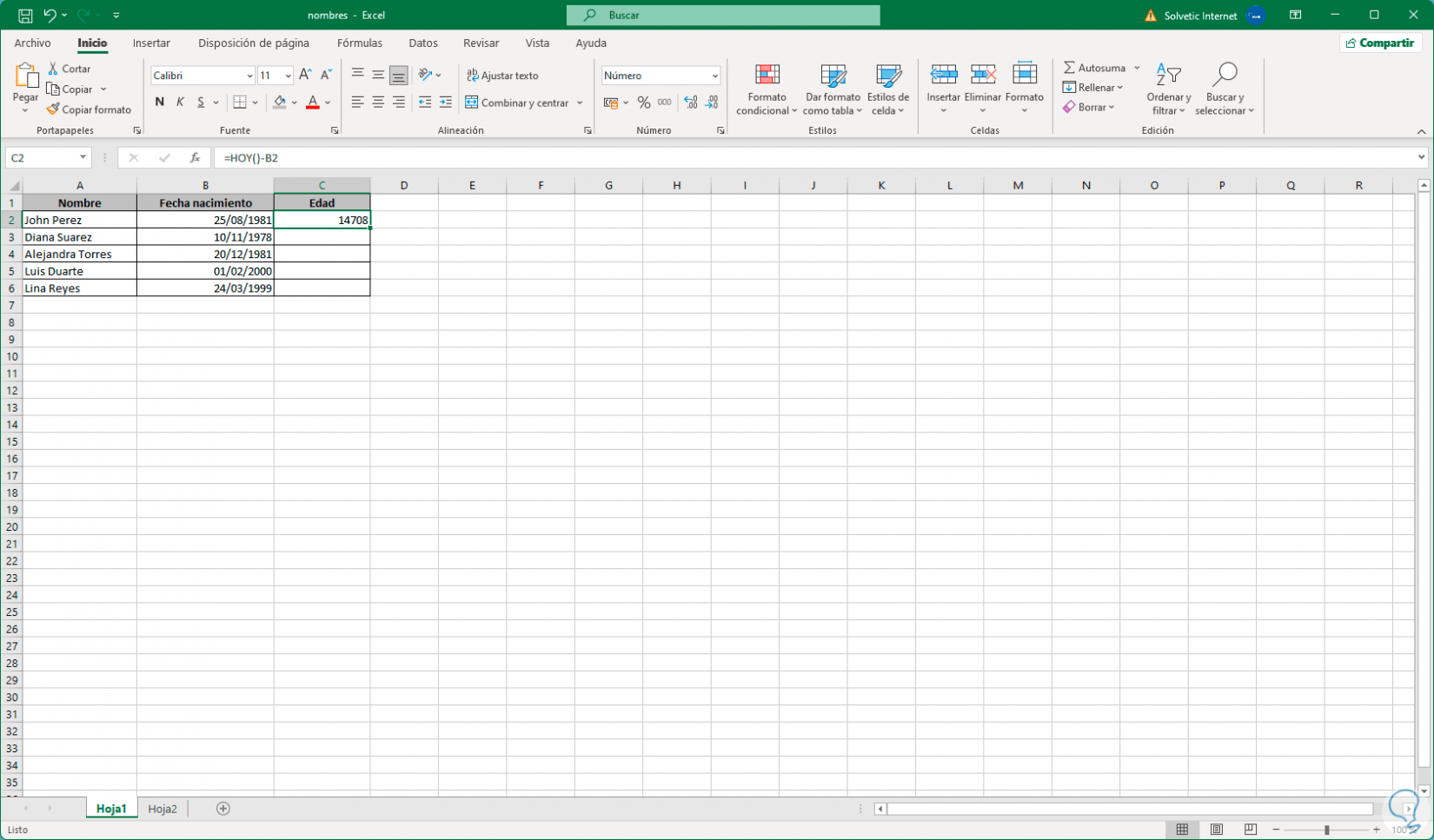Increase decimals with Aumentar decimales icon

pyautogui.click(x=689, y=102)
